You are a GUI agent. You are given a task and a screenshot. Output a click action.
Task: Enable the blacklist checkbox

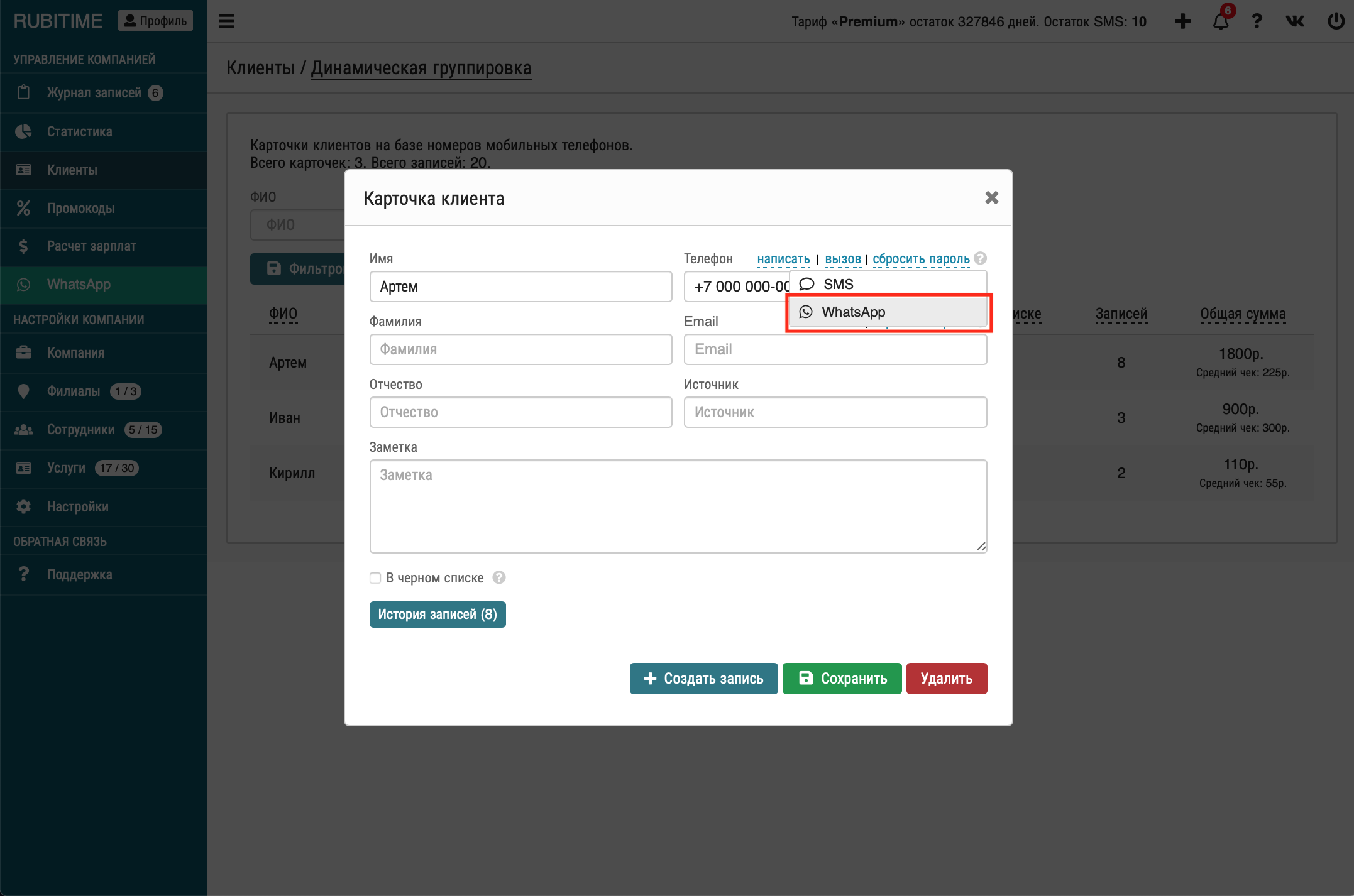(x=375, y=578)
